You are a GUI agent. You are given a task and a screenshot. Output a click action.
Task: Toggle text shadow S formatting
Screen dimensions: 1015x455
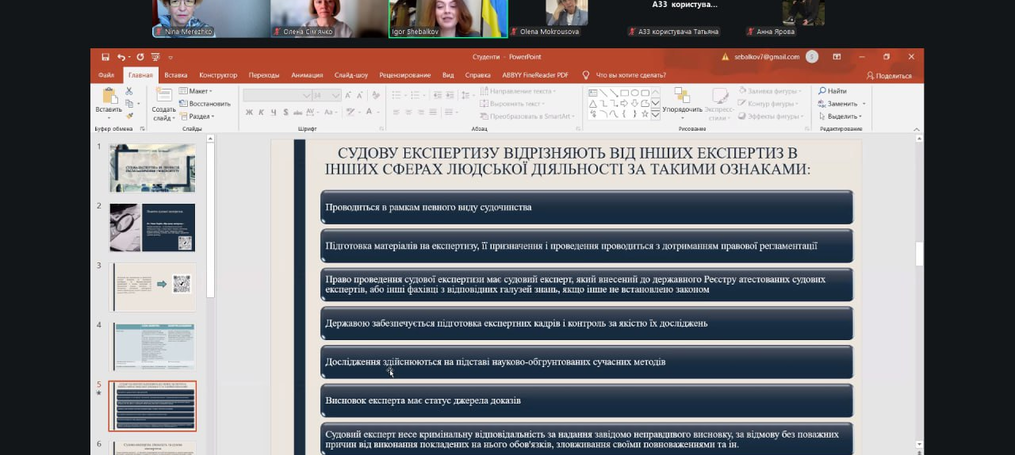(x=285, y=113)
